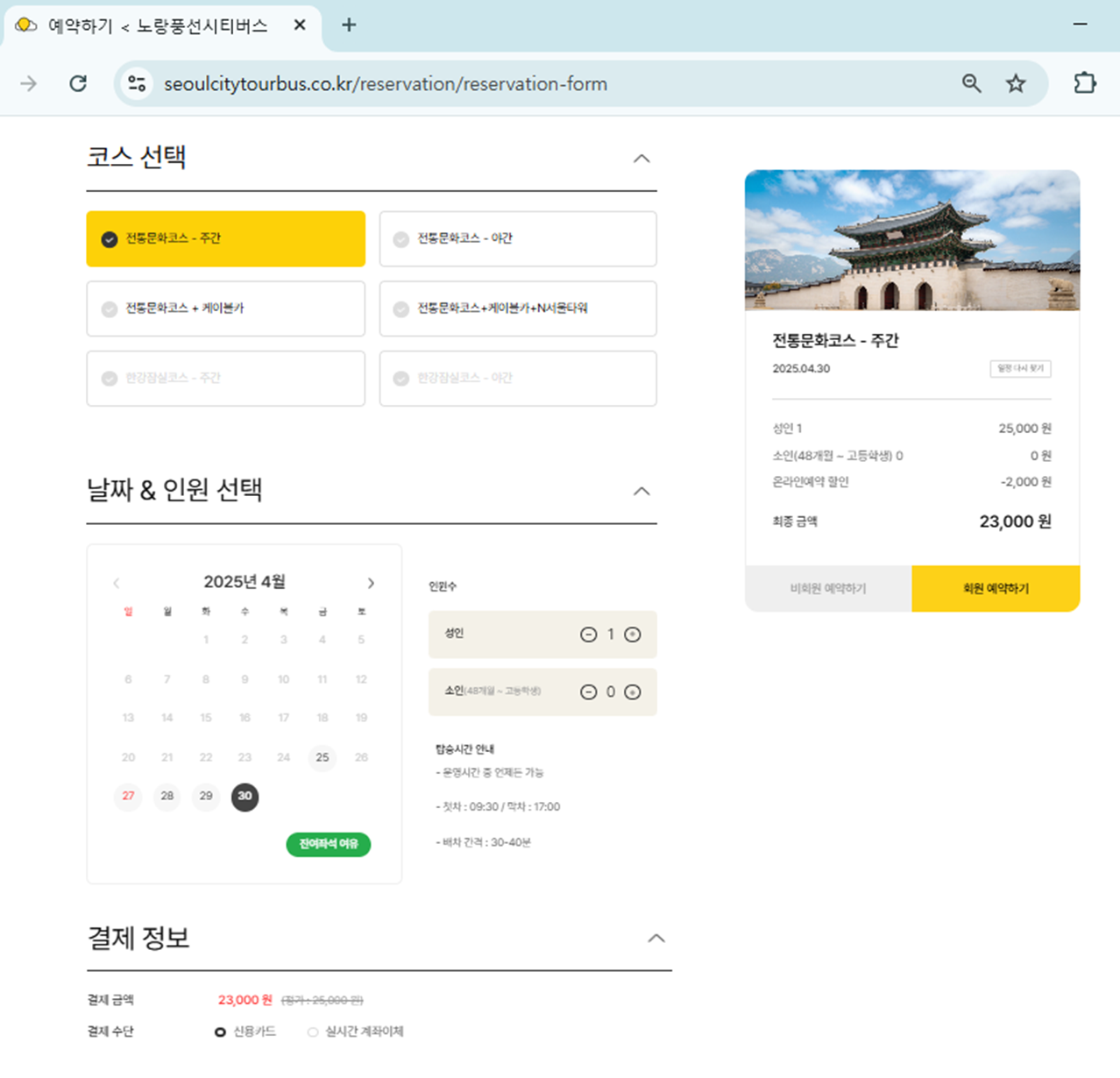Select the 전통문화코스 - 야간 course option
Image resolution: width=1120 pixels, height=1078 pixels.
tap(517, 238)
